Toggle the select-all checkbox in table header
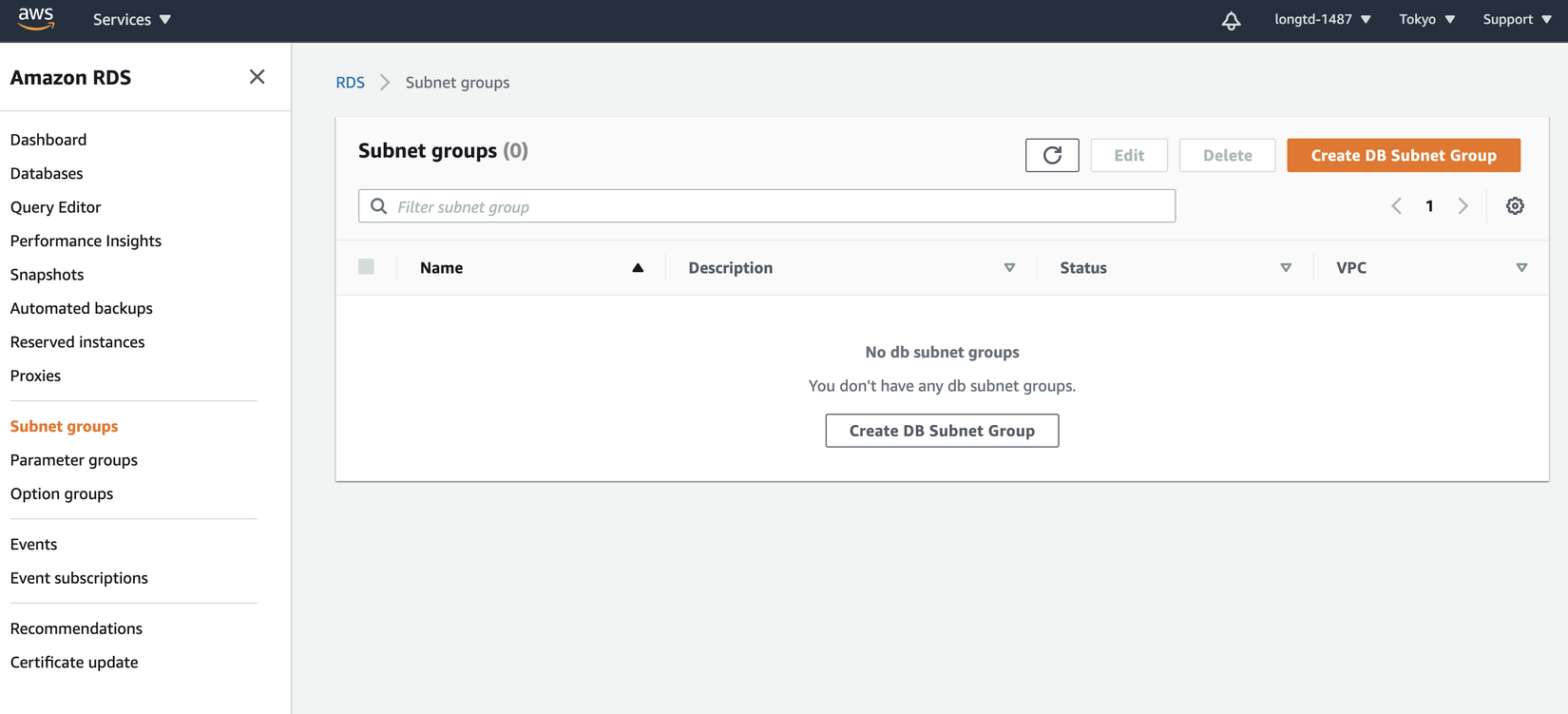The image size is (1568, 714). click(366, 267)
